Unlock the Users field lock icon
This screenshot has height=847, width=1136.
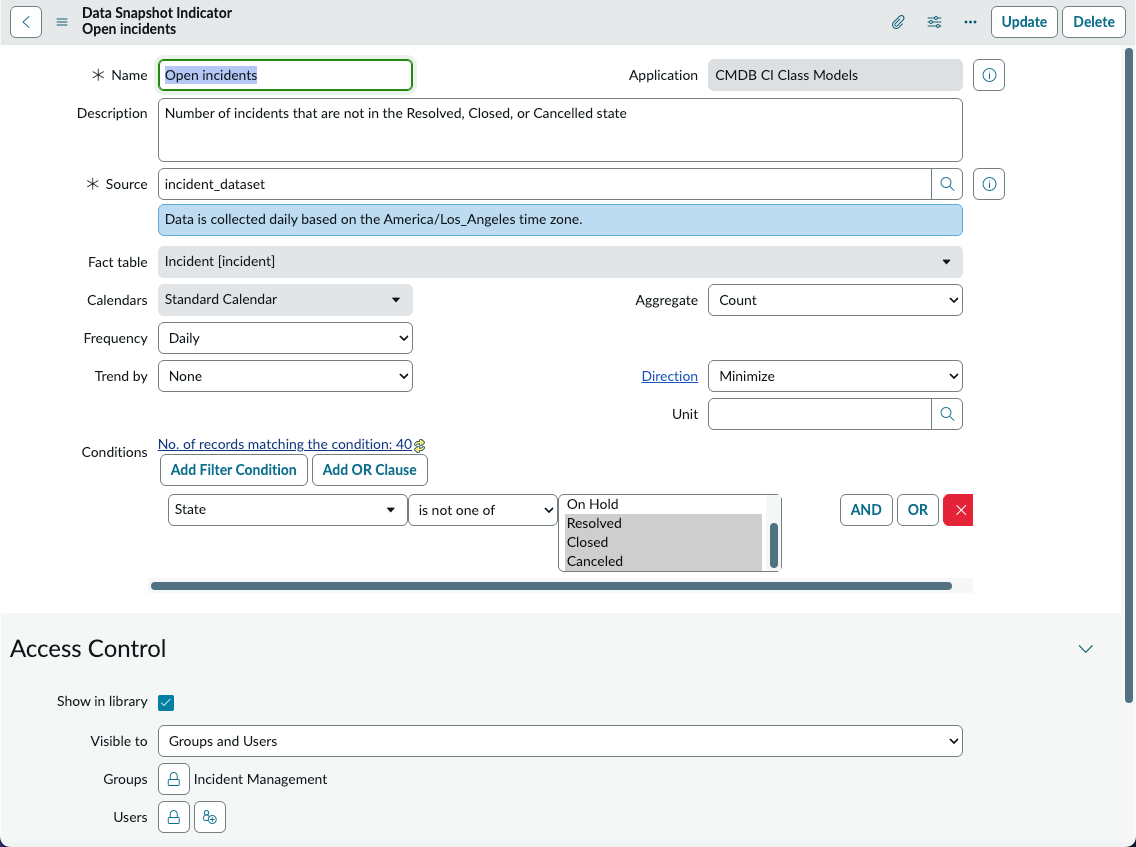[x=174, y=817]
